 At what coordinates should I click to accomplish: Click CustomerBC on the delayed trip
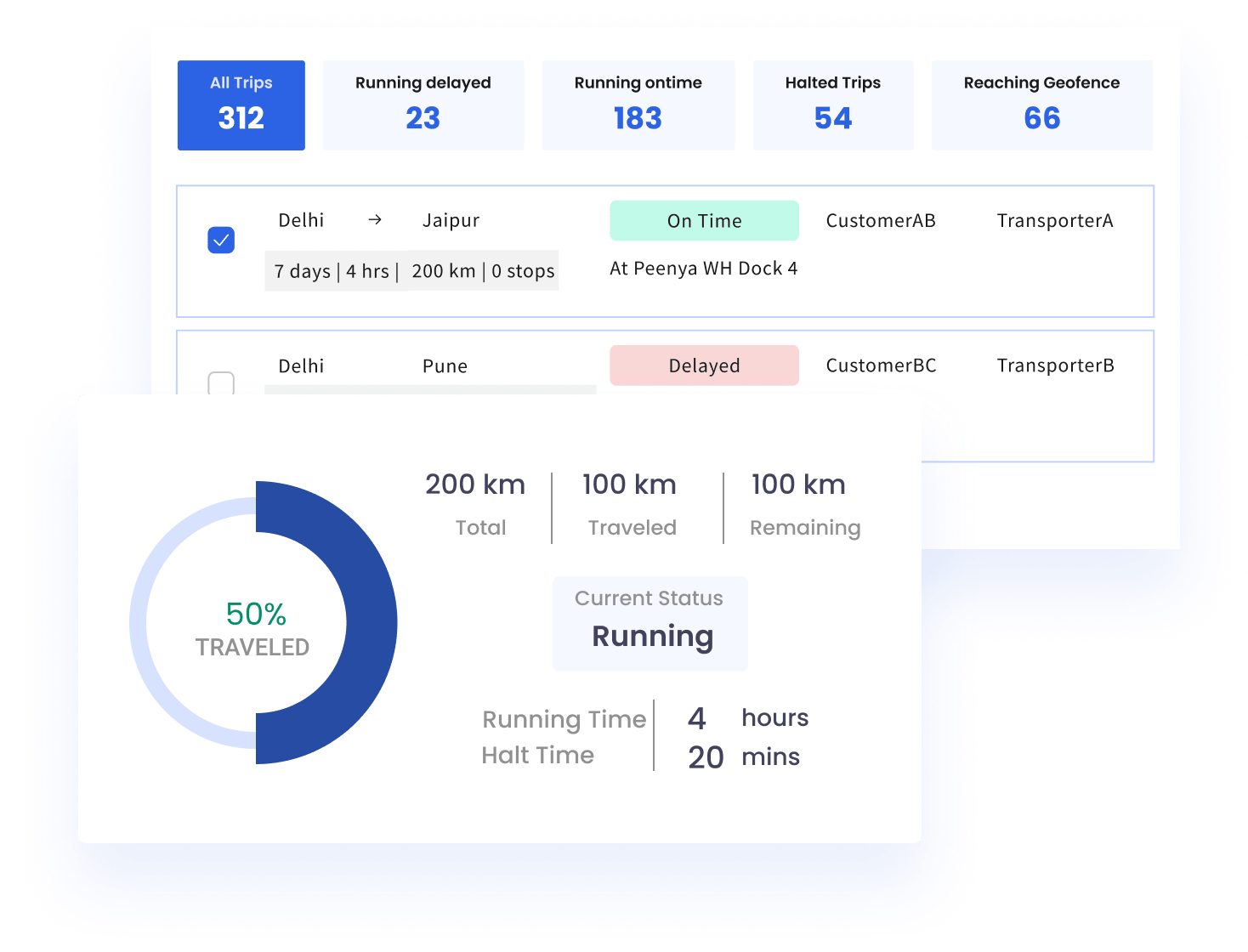click(x=882, y=365)
